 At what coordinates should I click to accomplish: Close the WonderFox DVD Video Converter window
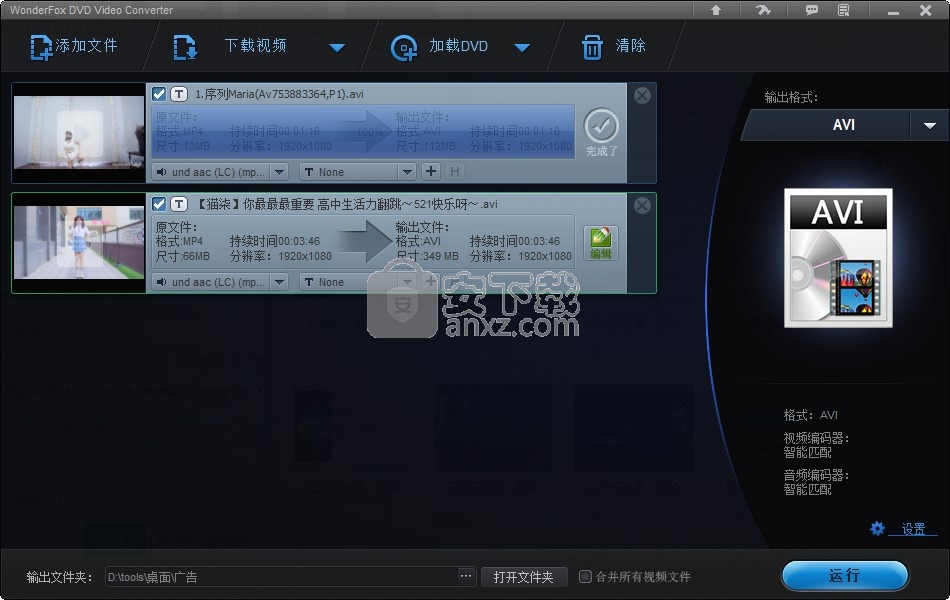tap(925, 10)
